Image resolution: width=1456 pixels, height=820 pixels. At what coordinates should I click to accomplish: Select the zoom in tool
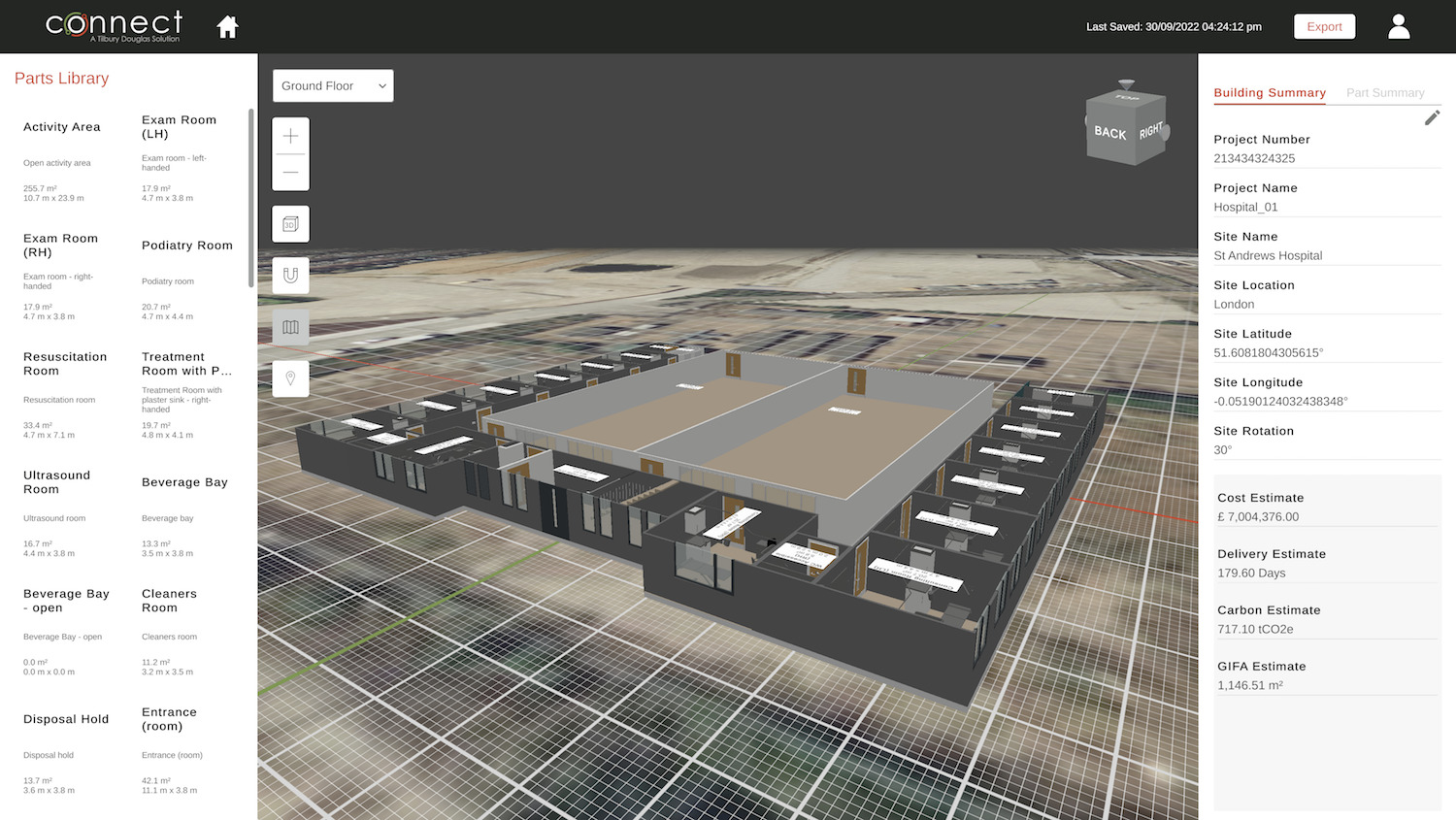[x=290, y=136]
